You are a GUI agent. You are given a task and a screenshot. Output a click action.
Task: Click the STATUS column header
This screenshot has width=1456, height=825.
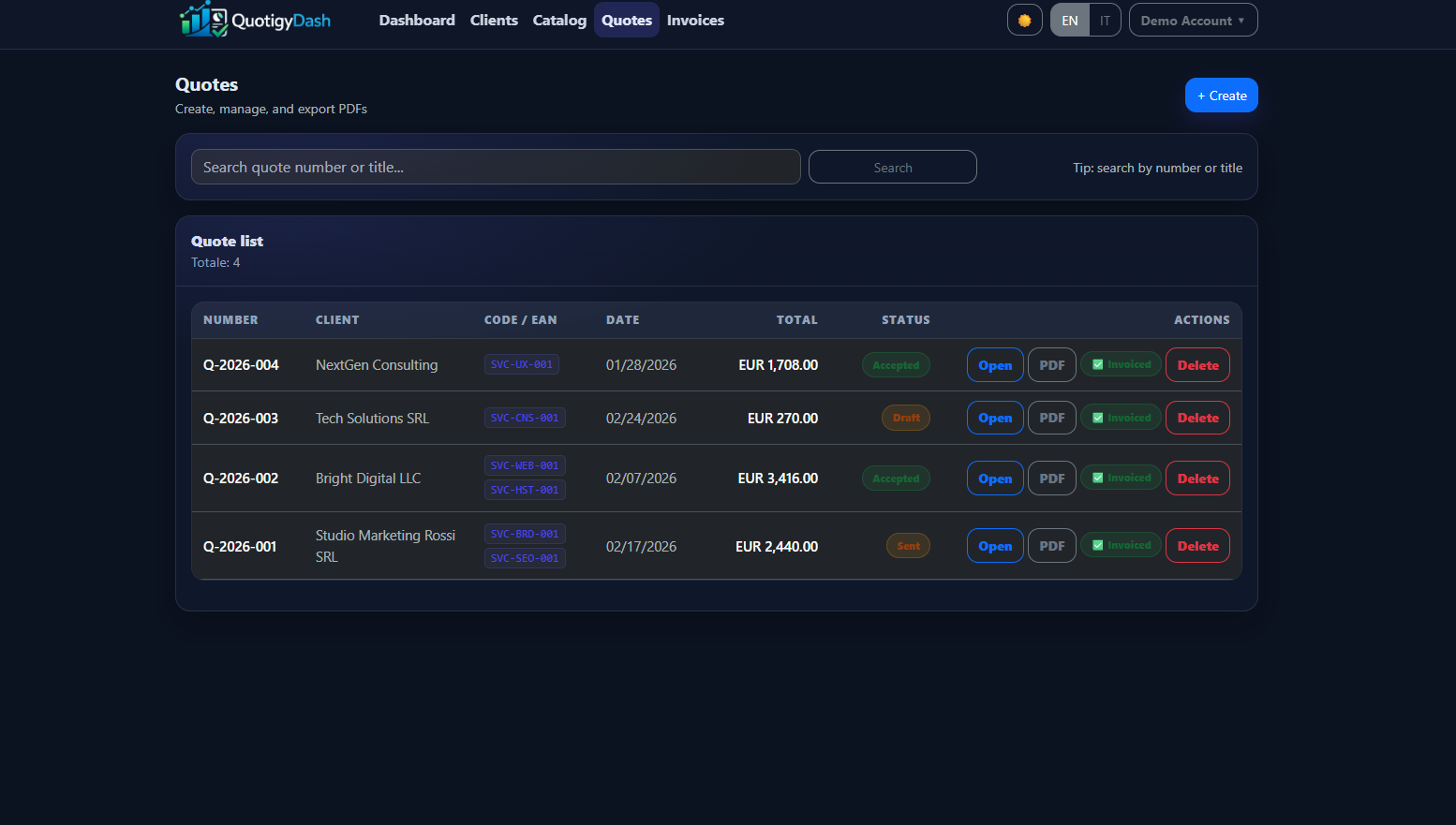(x=906, y=320)
